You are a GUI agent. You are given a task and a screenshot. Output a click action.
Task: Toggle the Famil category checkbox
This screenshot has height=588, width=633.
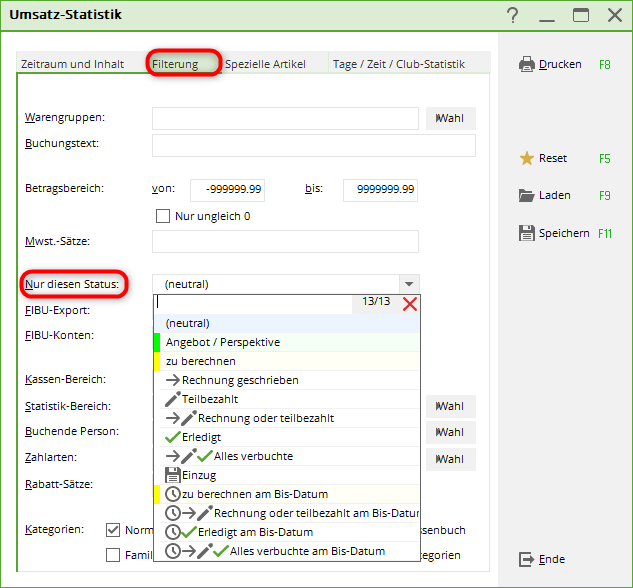[113, 555]
